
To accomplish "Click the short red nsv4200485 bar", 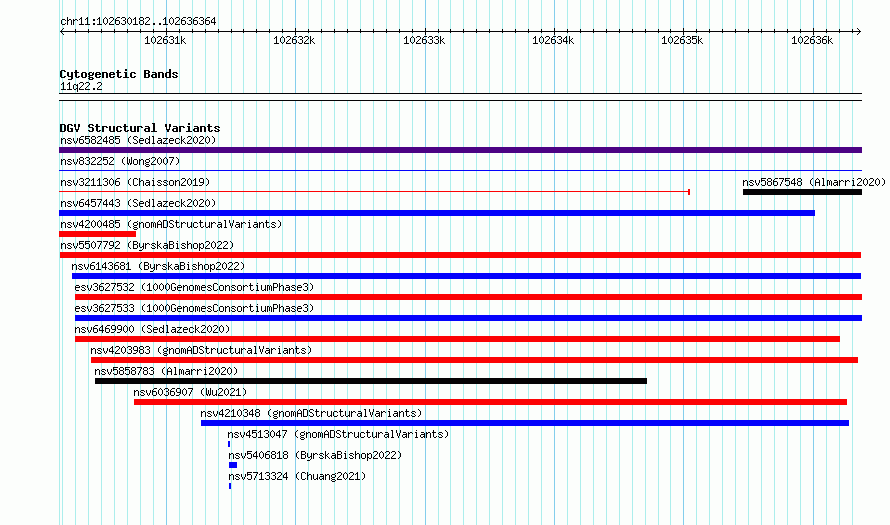I will click(98, 234).
